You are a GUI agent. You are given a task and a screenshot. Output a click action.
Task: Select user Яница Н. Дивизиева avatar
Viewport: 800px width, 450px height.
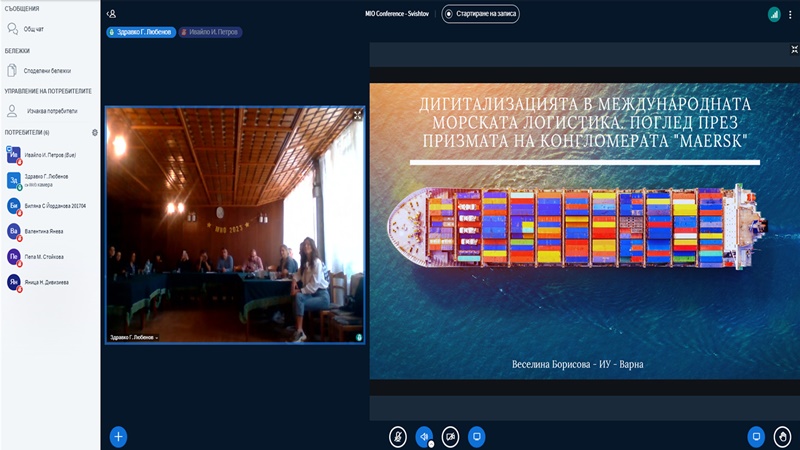[x=14, y=282]
